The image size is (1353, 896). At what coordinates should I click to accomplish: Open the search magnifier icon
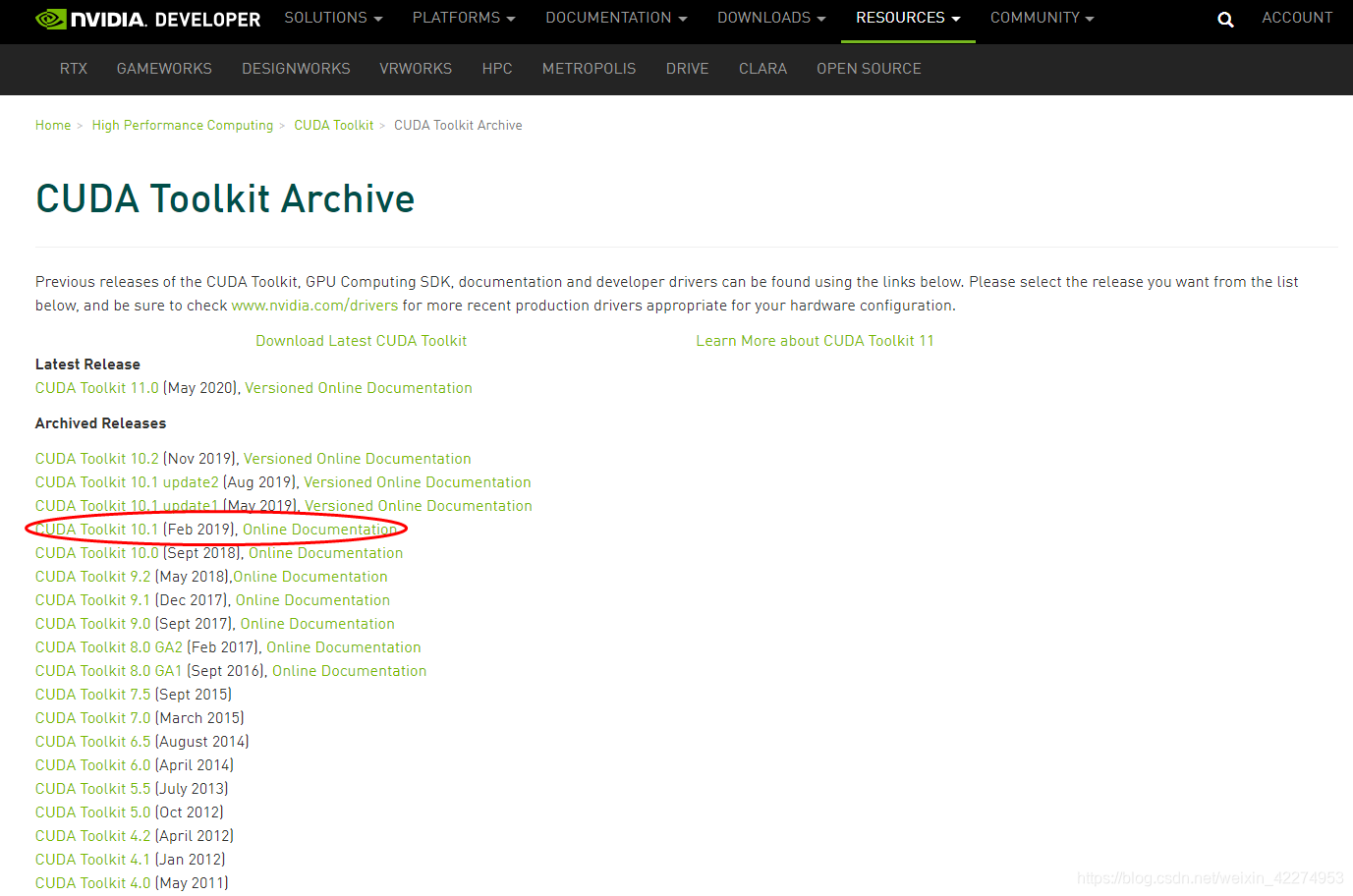pyautogui.click(x=1225, y=20)
